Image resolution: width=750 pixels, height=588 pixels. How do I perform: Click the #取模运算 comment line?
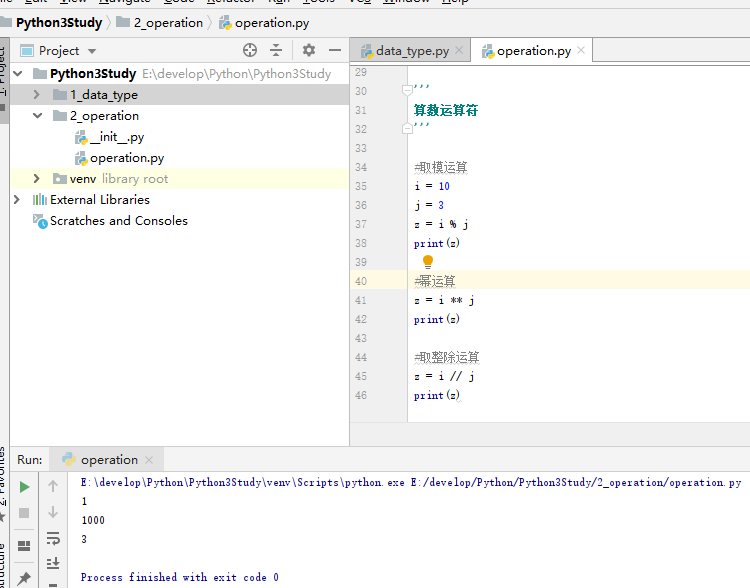[441, 167]
